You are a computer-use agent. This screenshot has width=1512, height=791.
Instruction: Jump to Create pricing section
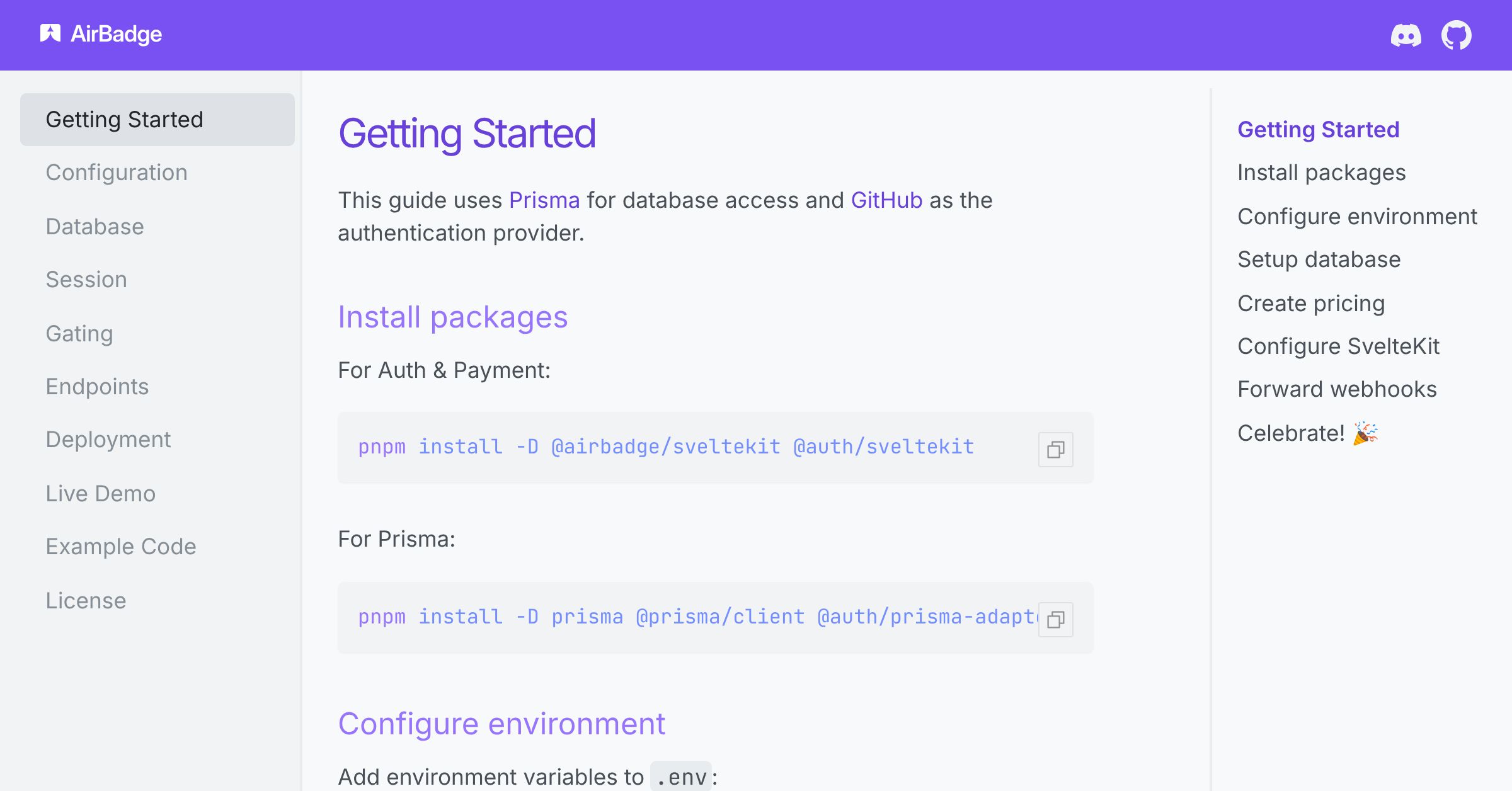(x=1311, y=303)
